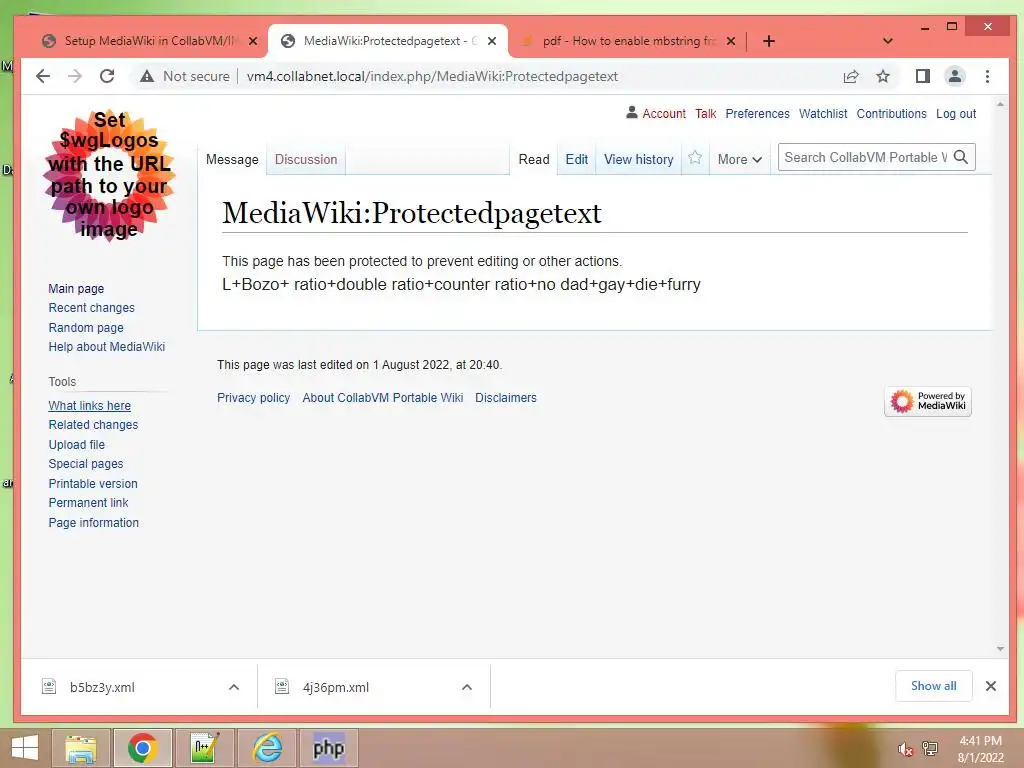Screen dimensions: 1024x768
Task: Open View history tab
Action: (x=639, y=159)
